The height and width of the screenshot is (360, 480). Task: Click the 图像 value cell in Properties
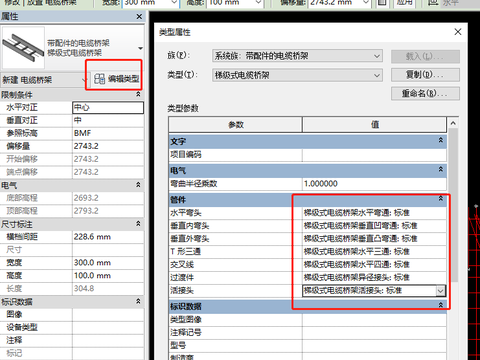point(108,314)
